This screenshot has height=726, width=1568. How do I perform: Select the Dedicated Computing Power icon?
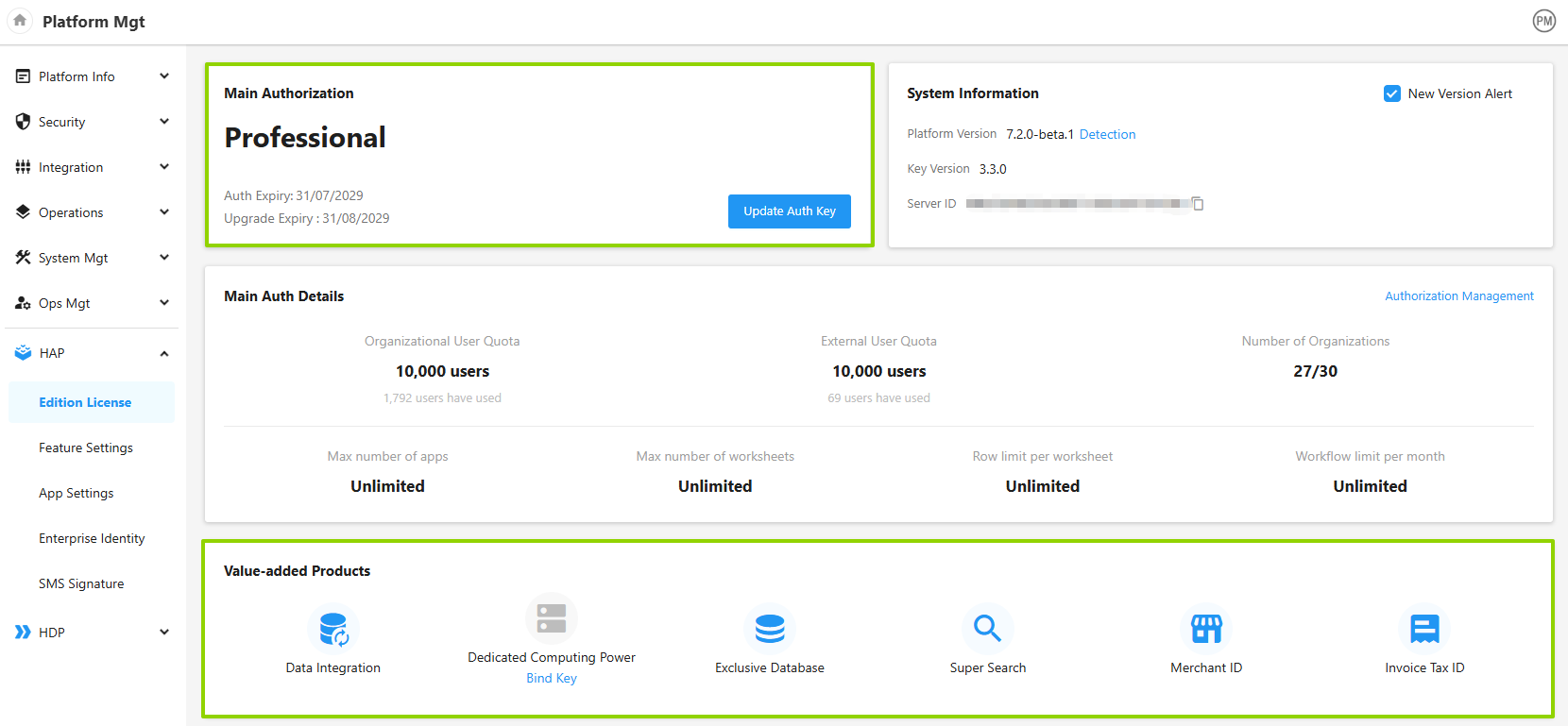click(x=552, y=618)
